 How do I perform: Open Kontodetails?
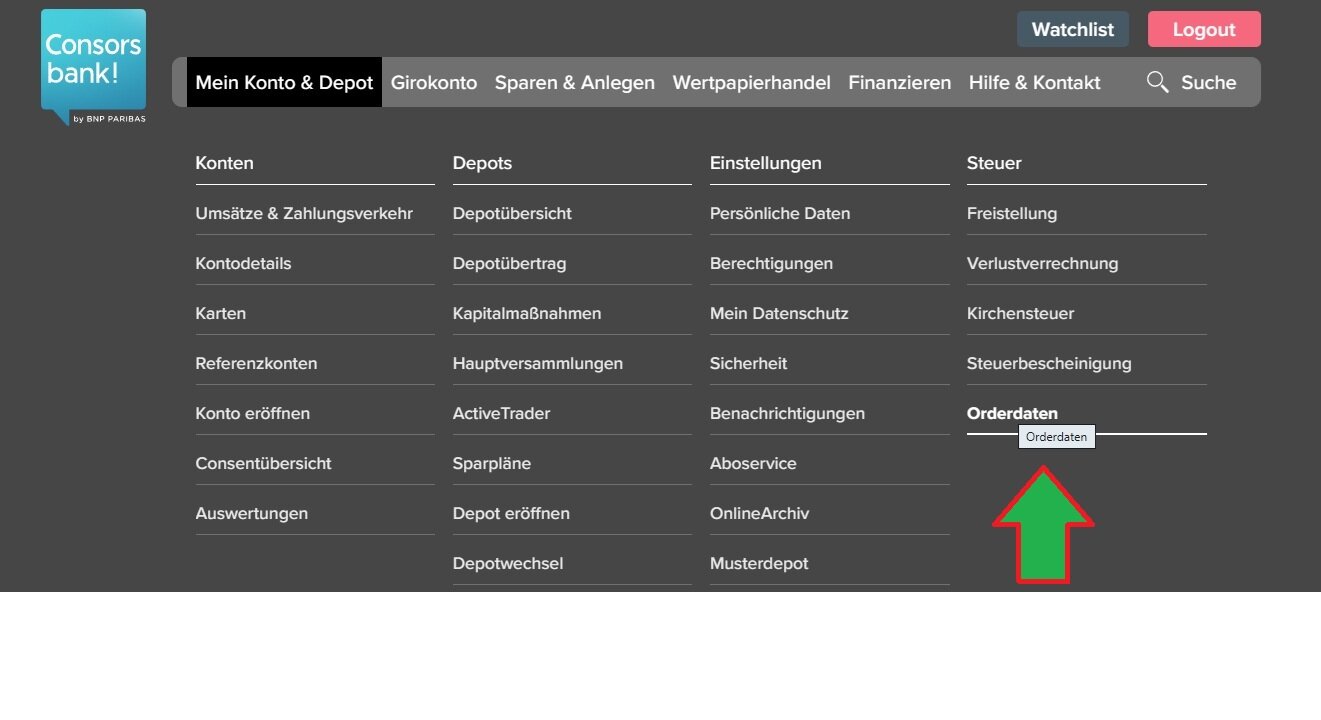point(243,263)
